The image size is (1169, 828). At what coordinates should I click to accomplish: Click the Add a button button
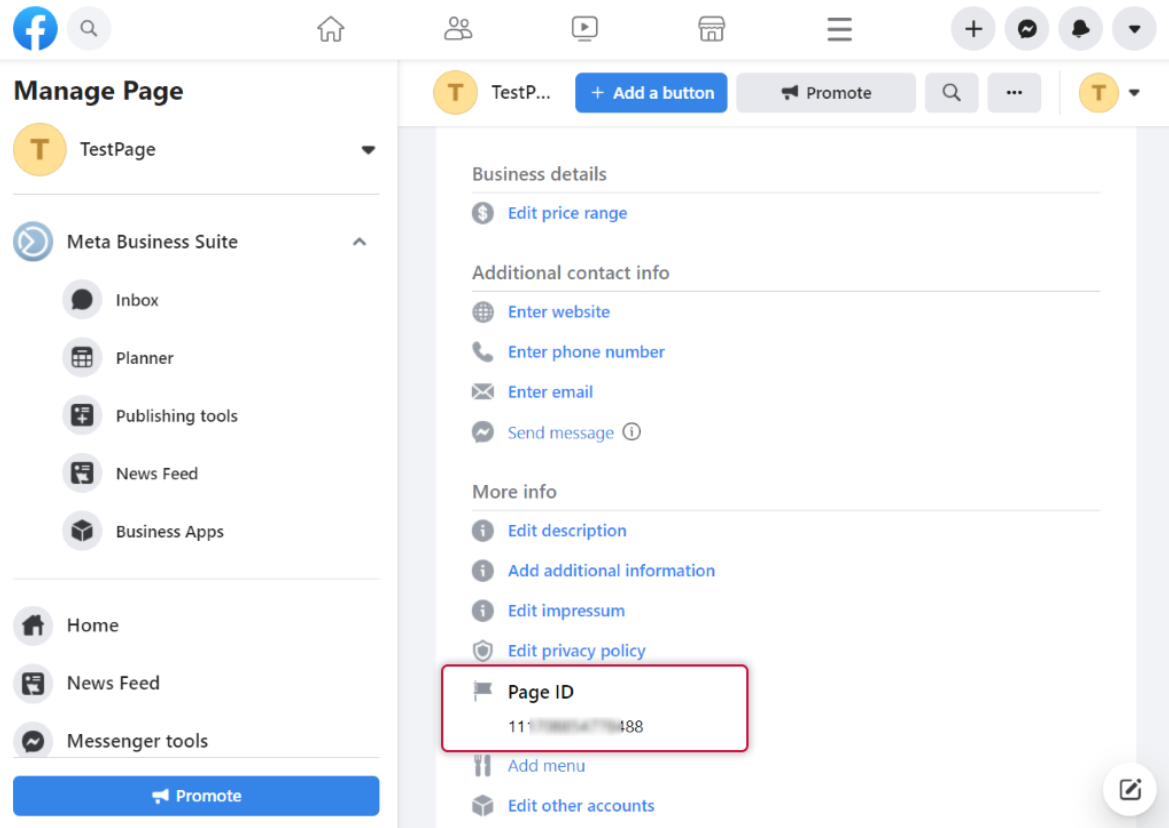click(651, 93)
